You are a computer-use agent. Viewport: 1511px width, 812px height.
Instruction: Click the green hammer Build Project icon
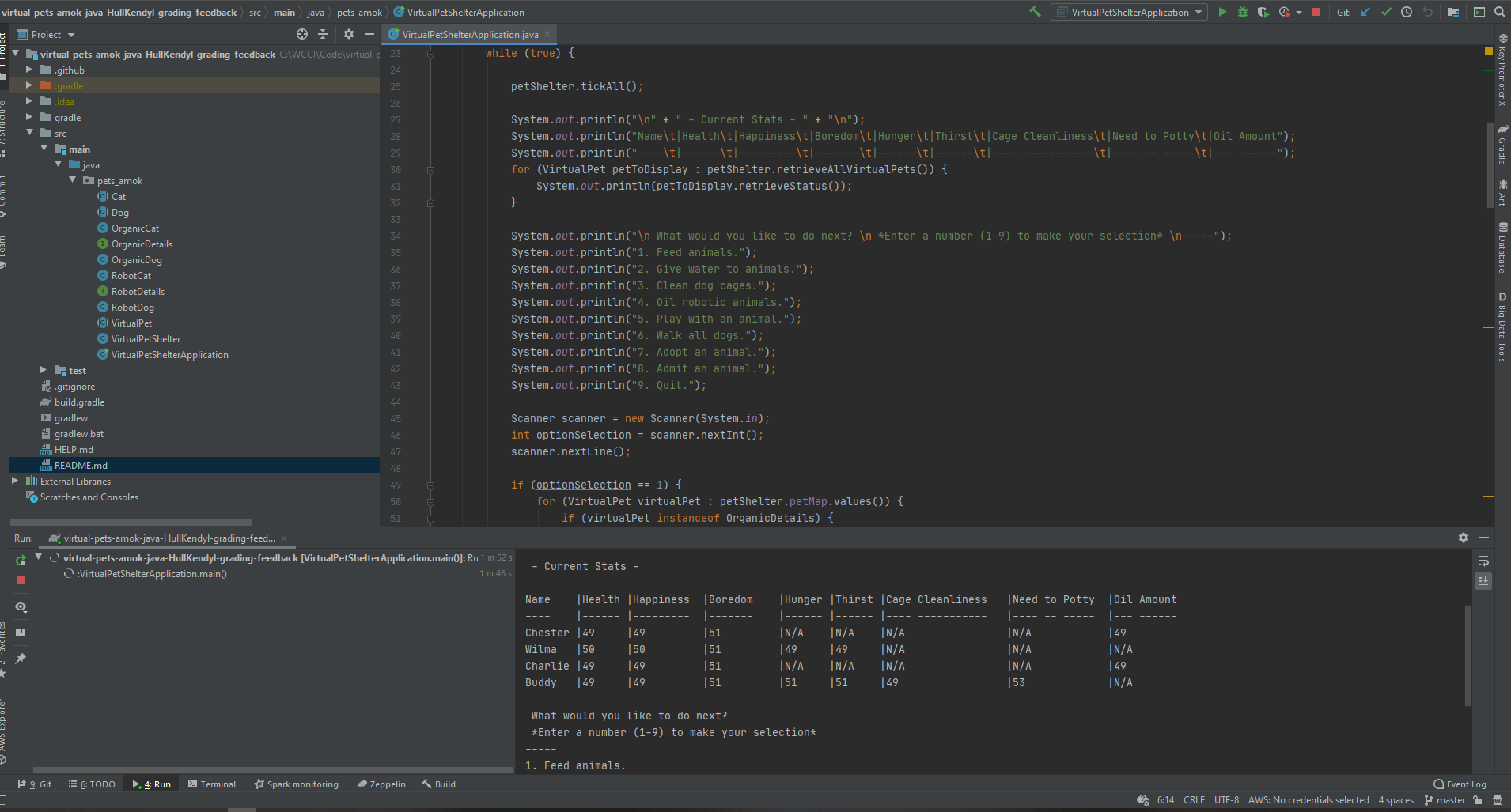(1035, 12)
